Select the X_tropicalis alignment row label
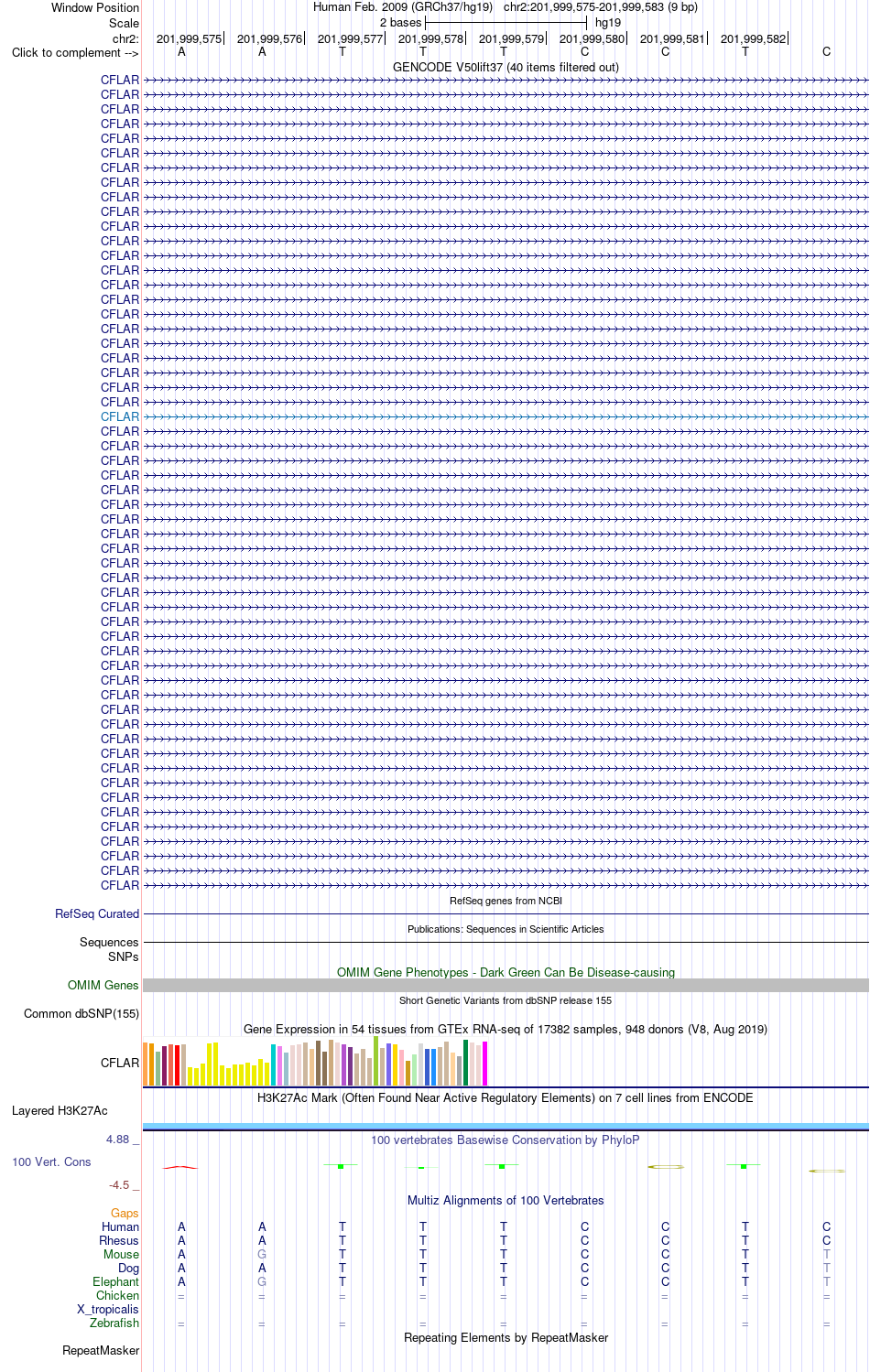870x1372 pixels. click(x=108, y=1309)
